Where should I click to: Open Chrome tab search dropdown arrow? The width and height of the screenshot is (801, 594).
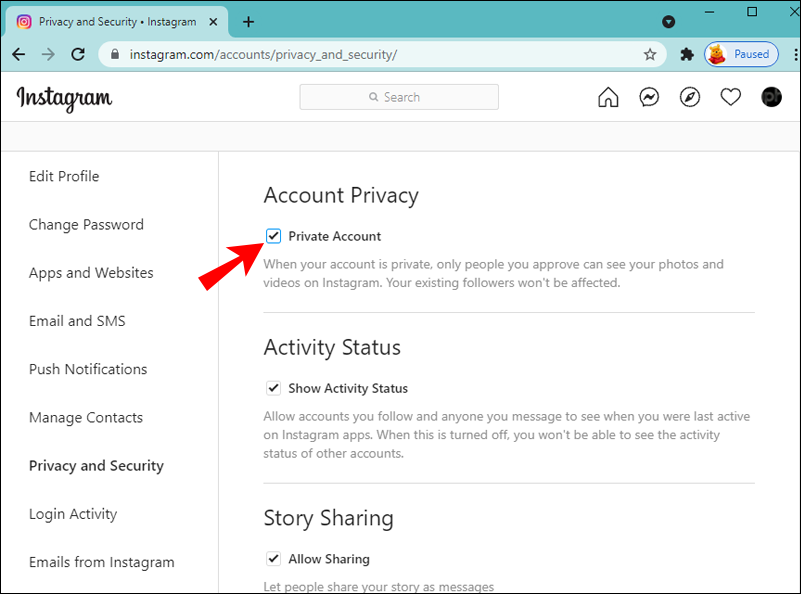[x=669, y=21]
